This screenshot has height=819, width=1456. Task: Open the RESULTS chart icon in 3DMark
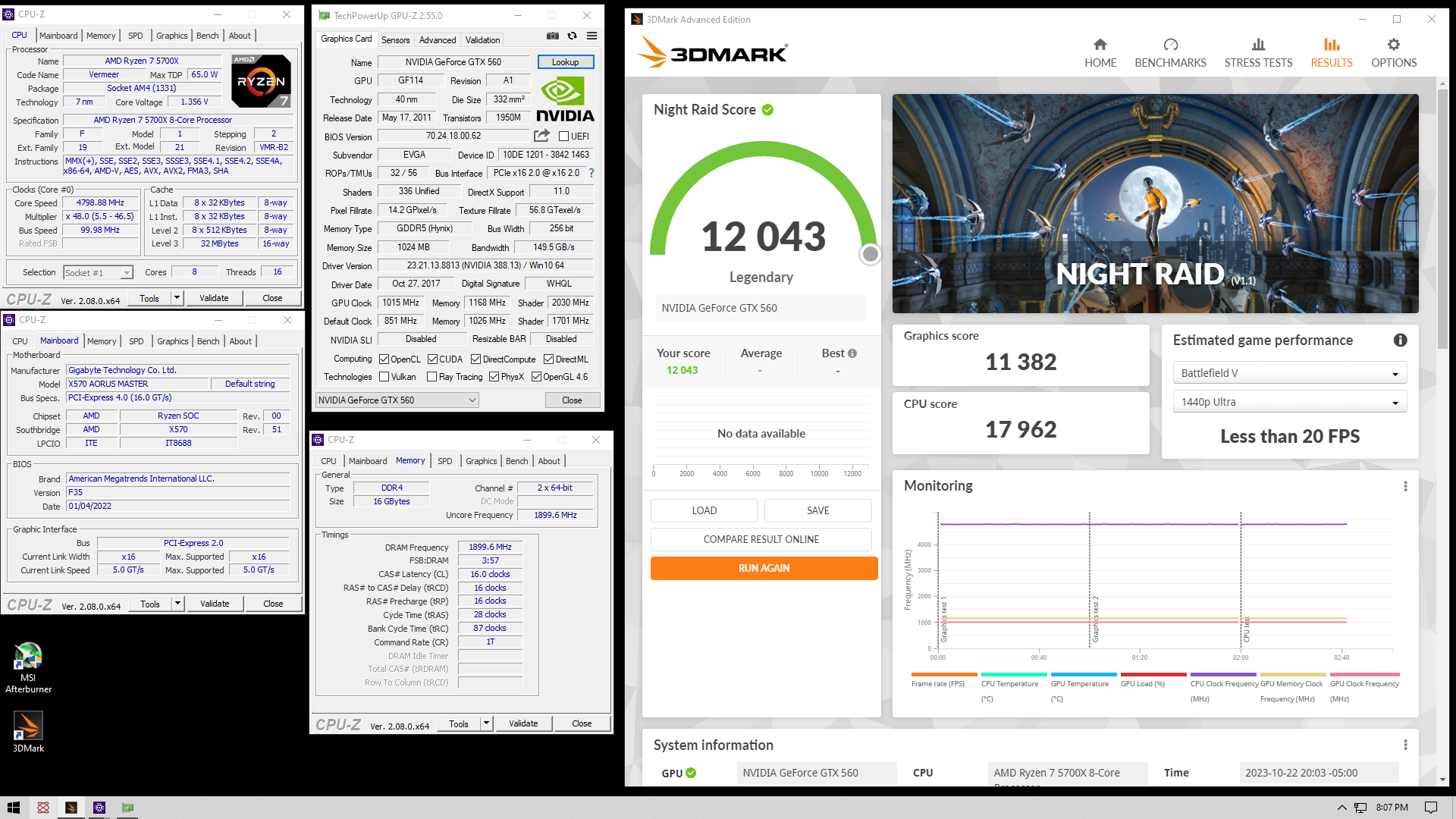(x=1332, y=45)
